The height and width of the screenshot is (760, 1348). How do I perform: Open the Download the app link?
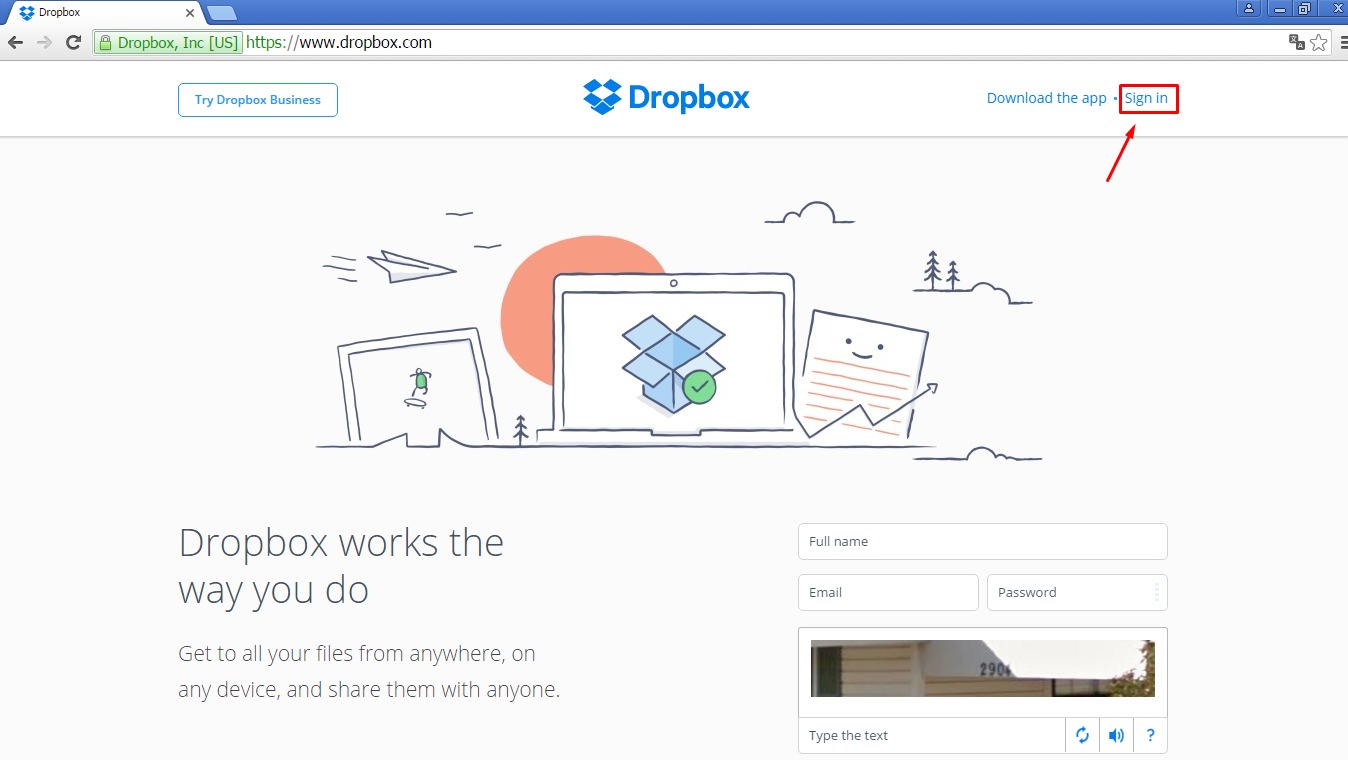point(1046,98)
